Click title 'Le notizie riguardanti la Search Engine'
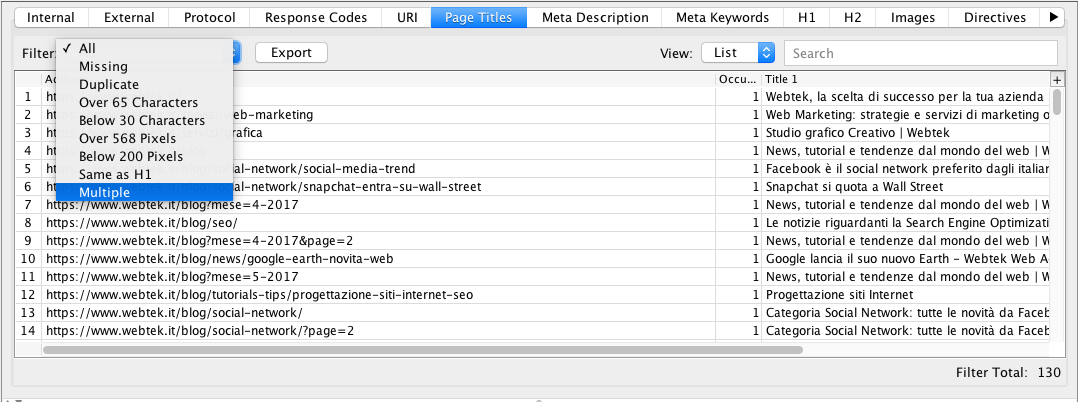 point(907,223)
